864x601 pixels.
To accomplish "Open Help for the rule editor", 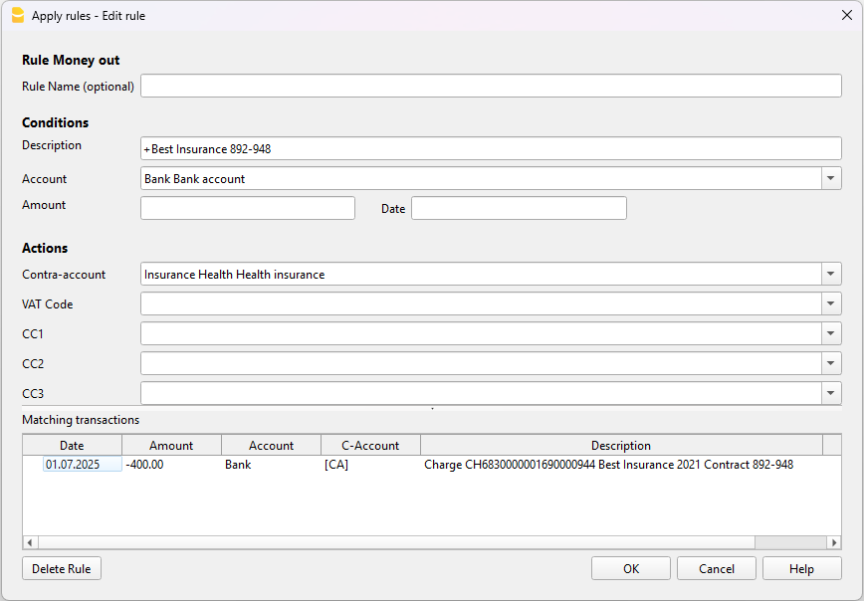I will [802, 568].
